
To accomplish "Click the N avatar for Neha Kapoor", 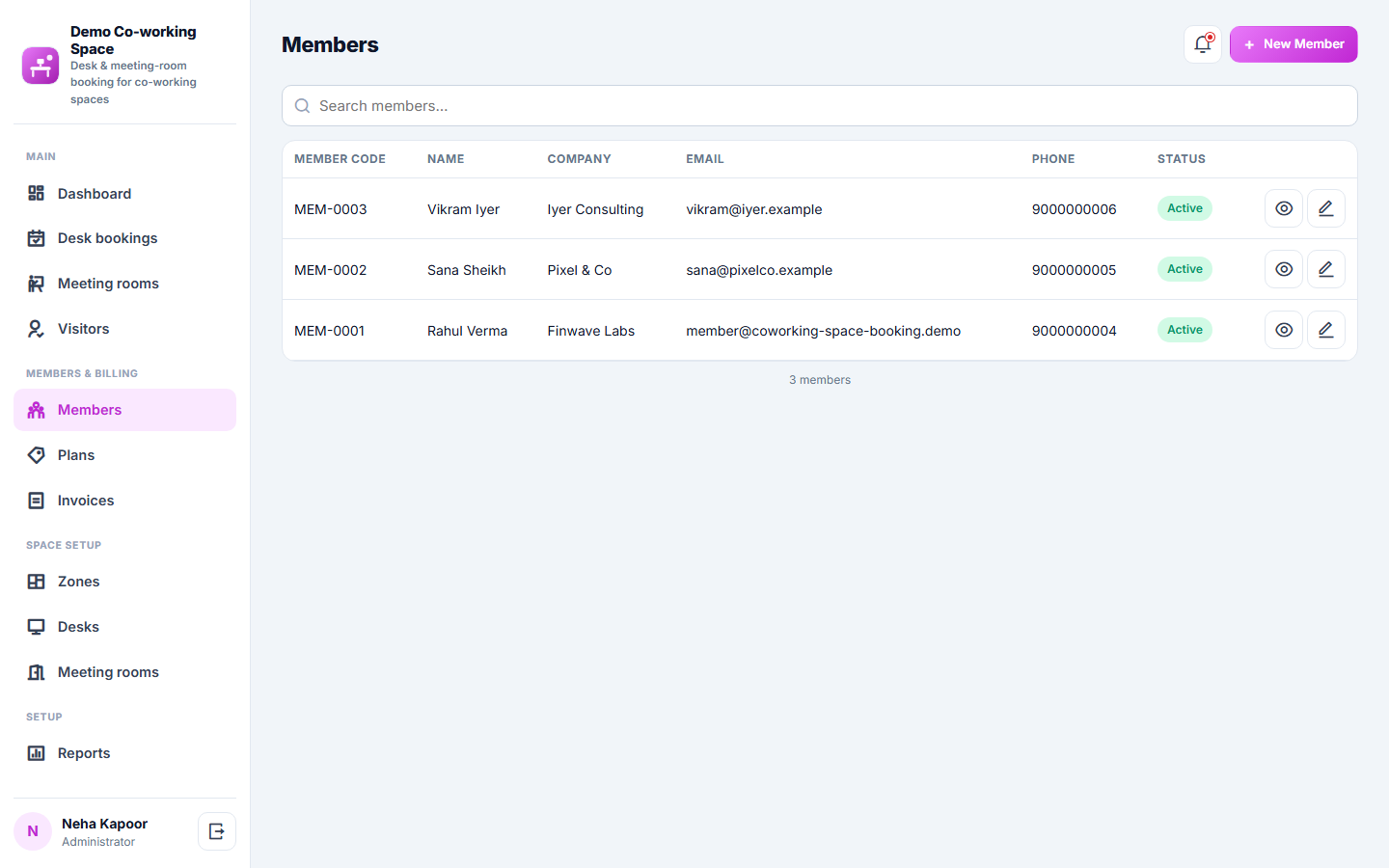I will click(x=33, y=831).
